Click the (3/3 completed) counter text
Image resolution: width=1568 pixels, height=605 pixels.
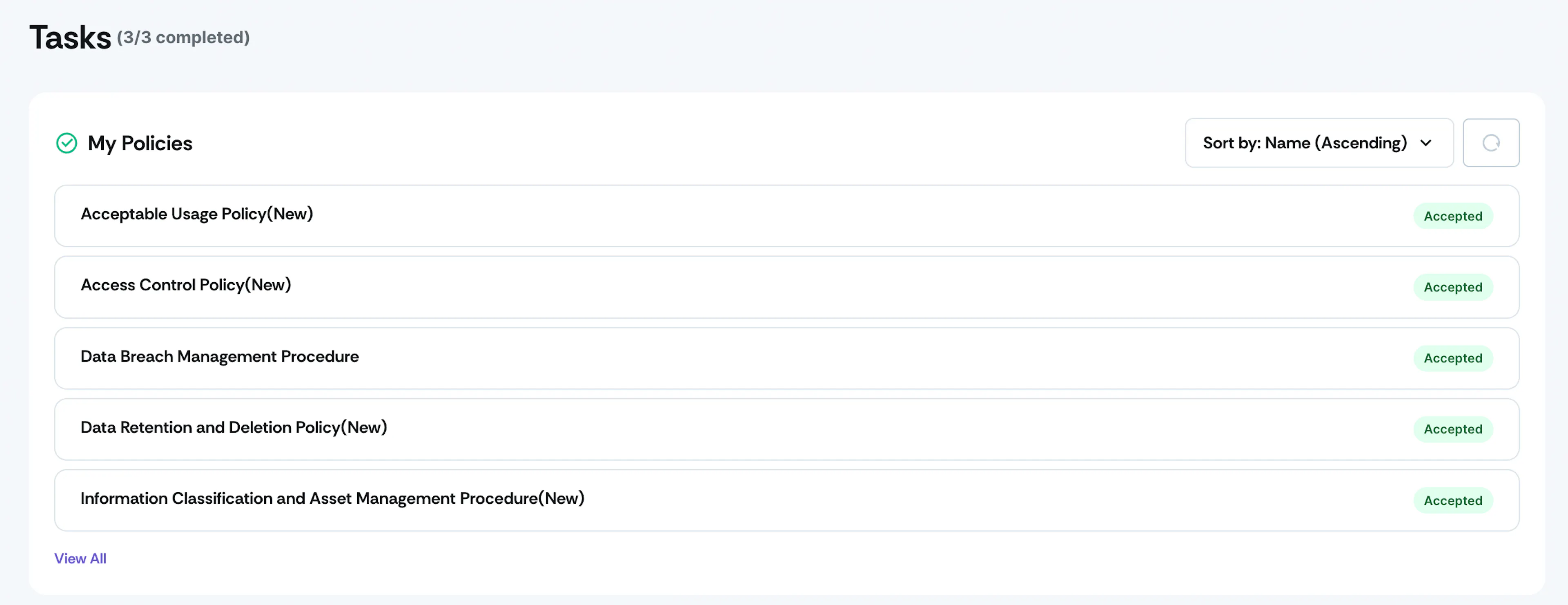coord(183,38)
